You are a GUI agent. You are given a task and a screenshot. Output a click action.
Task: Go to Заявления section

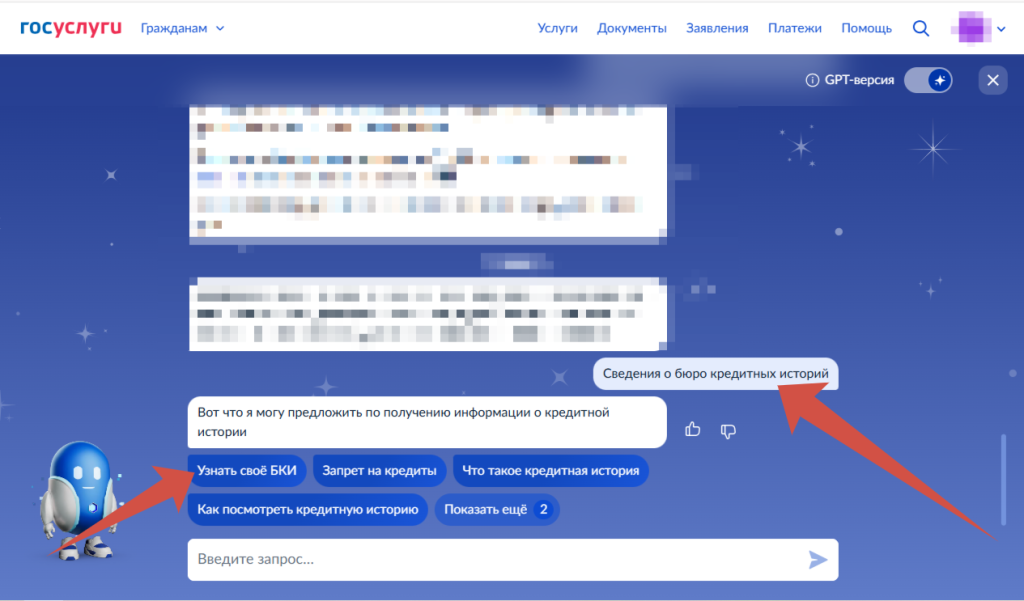coord(717,28)
